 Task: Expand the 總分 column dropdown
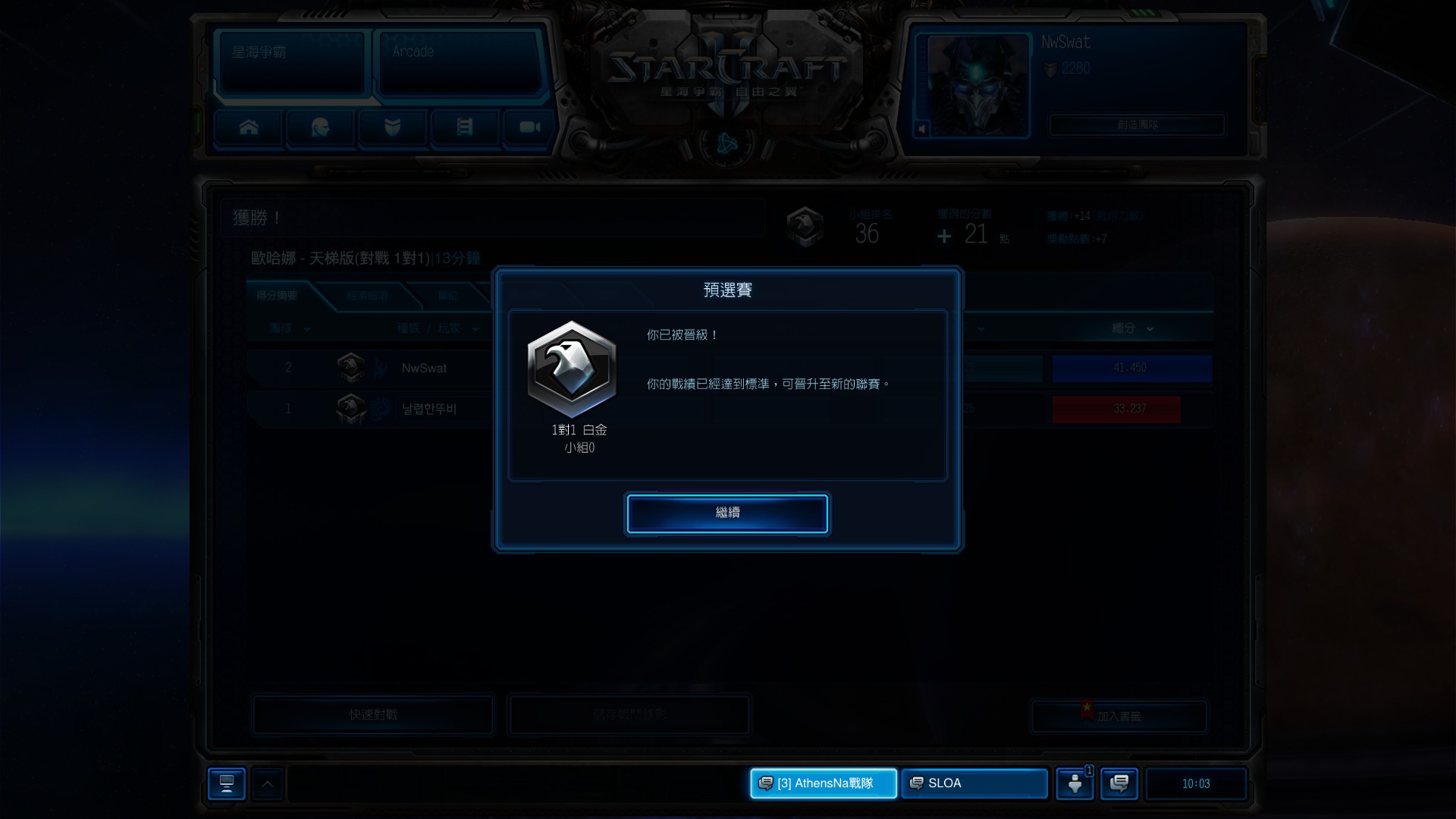[x=1150, y=329]
